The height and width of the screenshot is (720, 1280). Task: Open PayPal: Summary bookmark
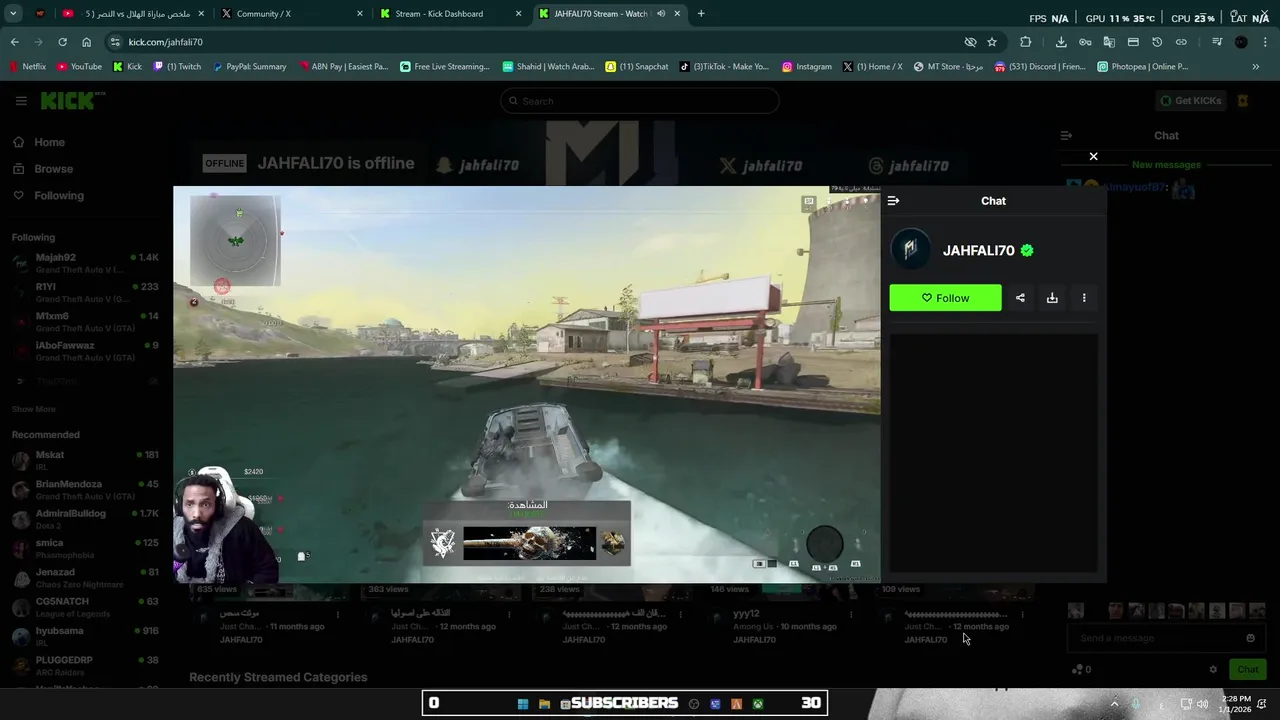pyautogui.click(x=250, y=67)
